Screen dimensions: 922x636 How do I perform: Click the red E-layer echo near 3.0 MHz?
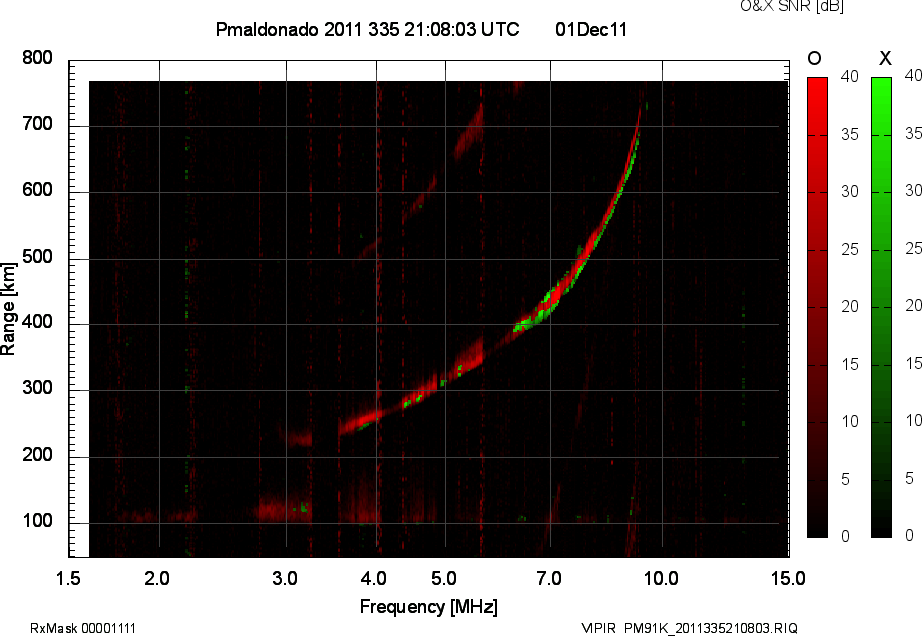285,508
